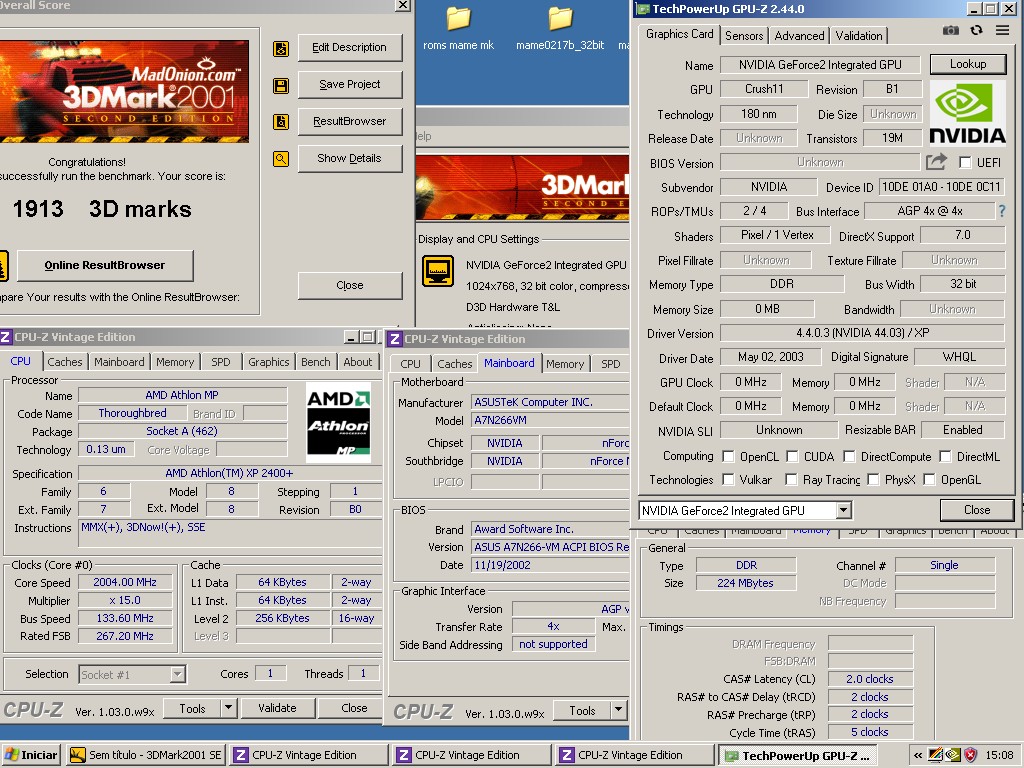Click the CPU name field 'AMD Athlon MP'

click(182, 395)
